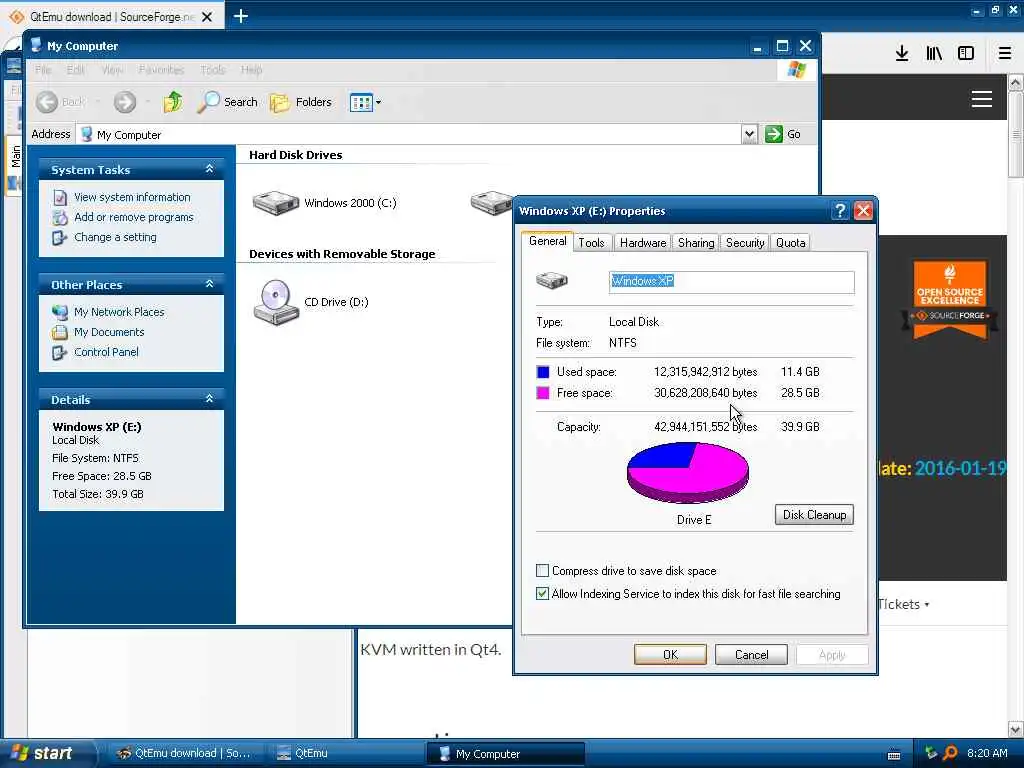Close the QtEmu download browser tab
This screenshot has height=768, width=1024.
pos(207,17)
